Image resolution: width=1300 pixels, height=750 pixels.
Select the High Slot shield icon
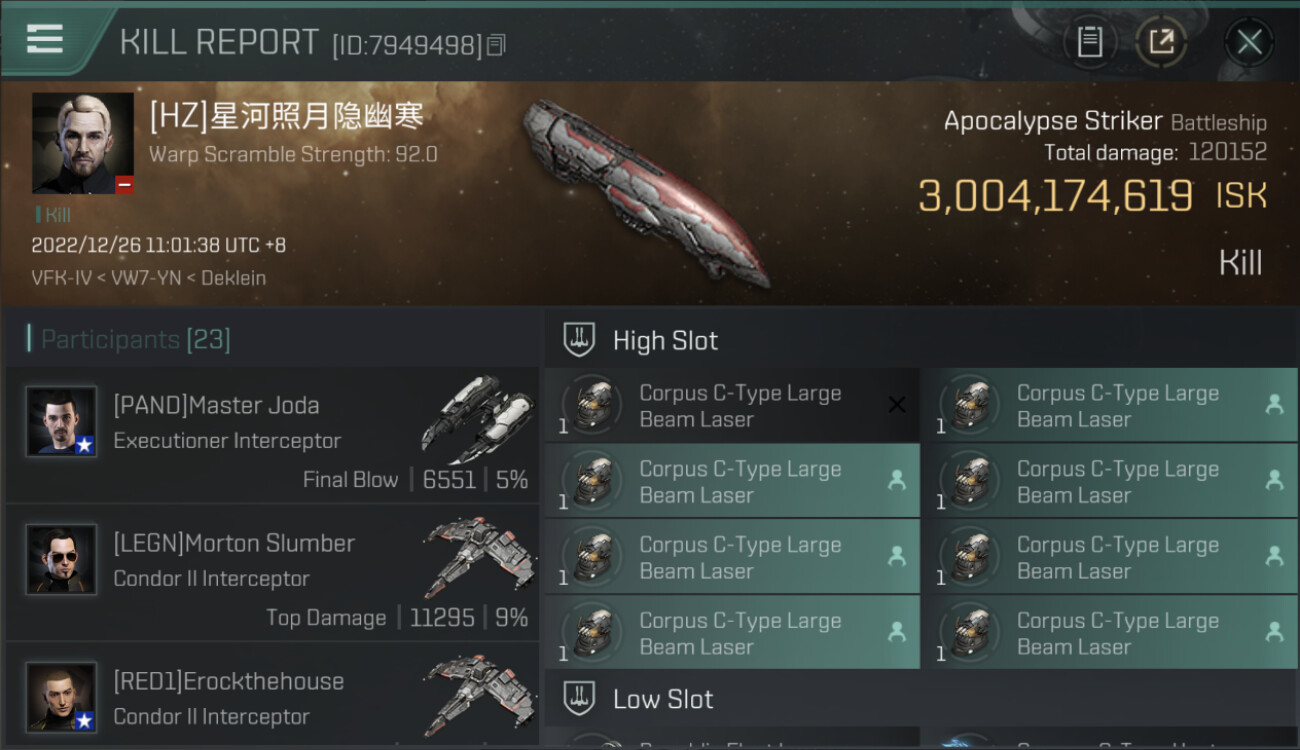(579, 340)
